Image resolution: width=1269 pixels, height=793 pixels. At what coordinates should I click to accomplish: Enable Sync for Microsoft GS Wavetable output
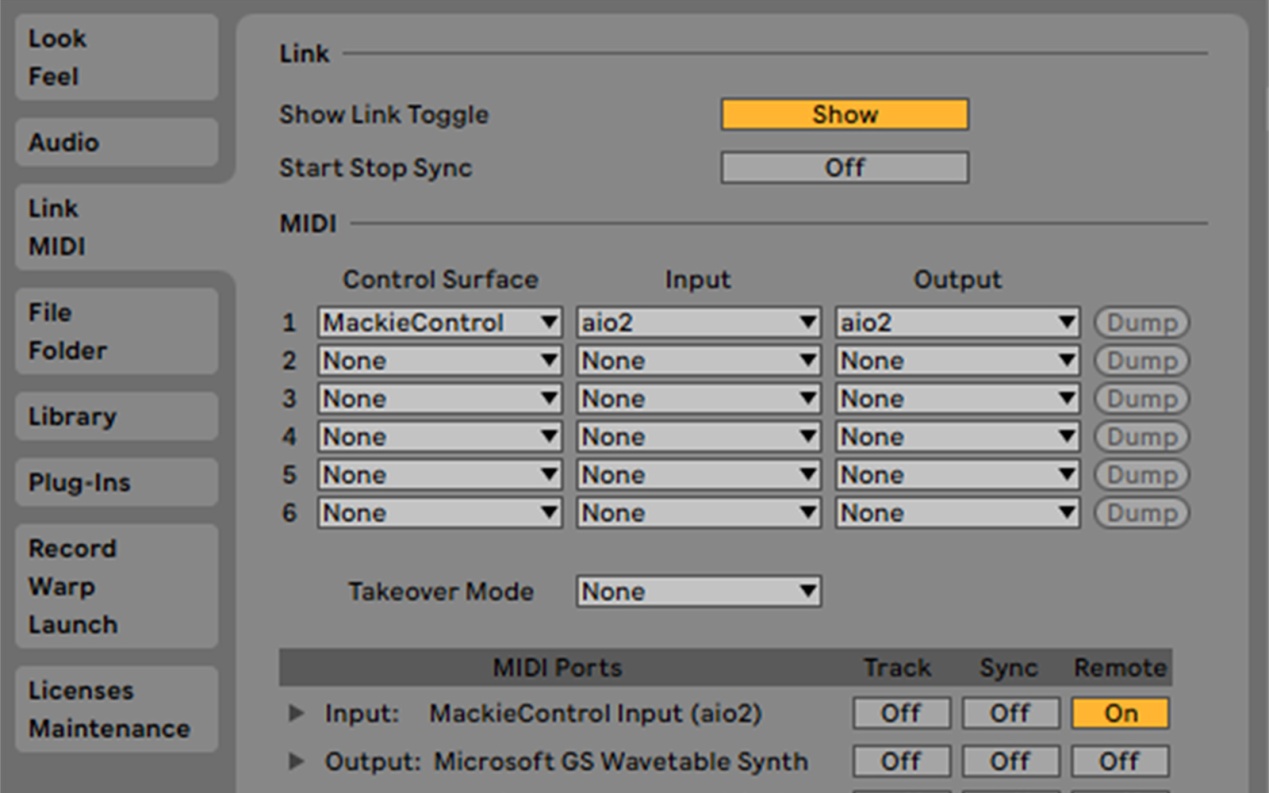click(x=1010, y=761)
